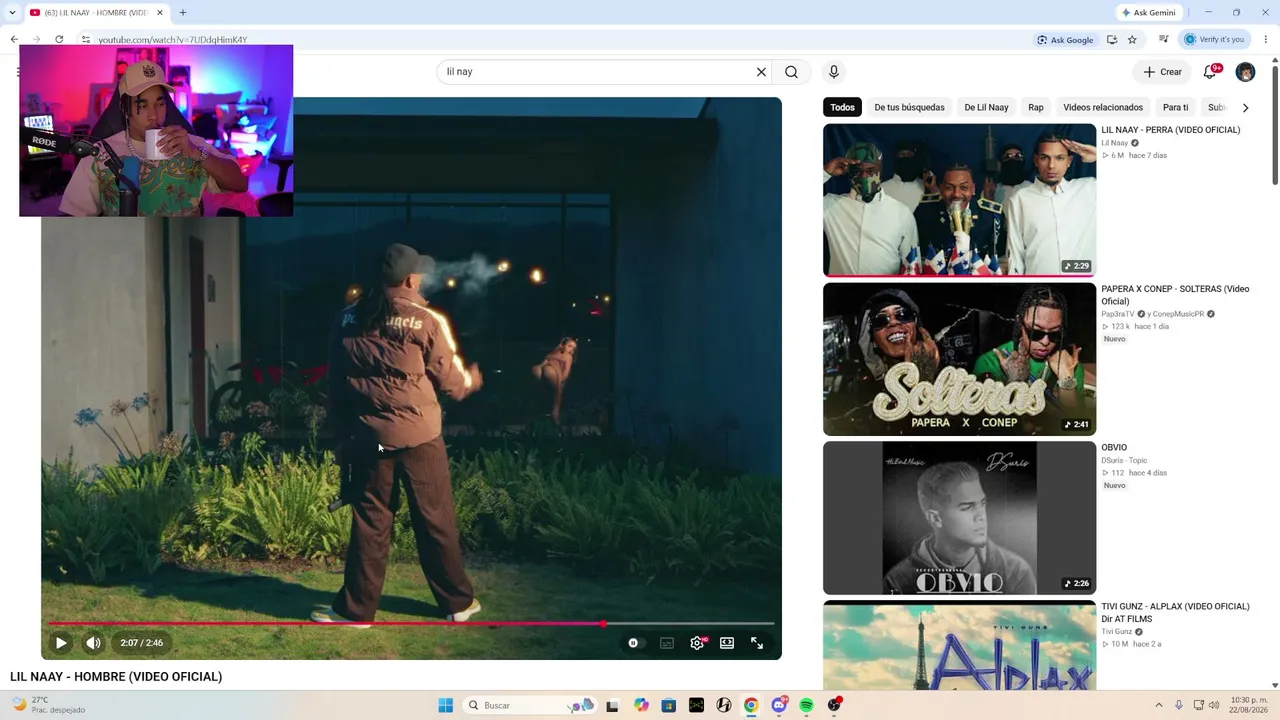Bookmark this page with the star
The height and width of the screenshot is (720, 1280).
pos(1132,40)
